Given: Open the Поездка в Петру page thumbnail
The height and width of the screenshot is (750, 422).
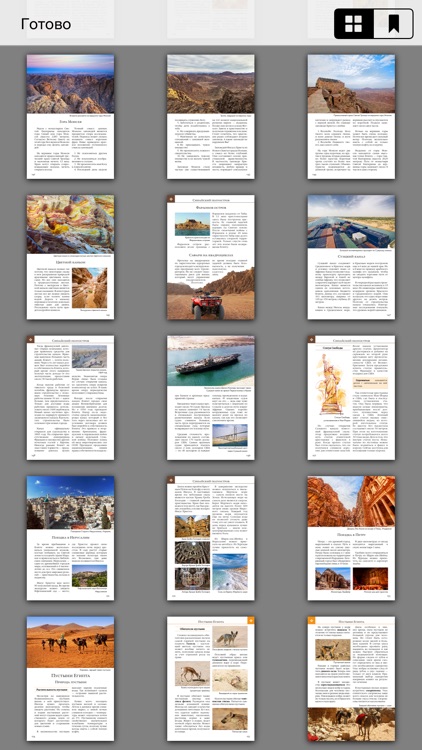Looking at the screenshot, I should 351,538.
